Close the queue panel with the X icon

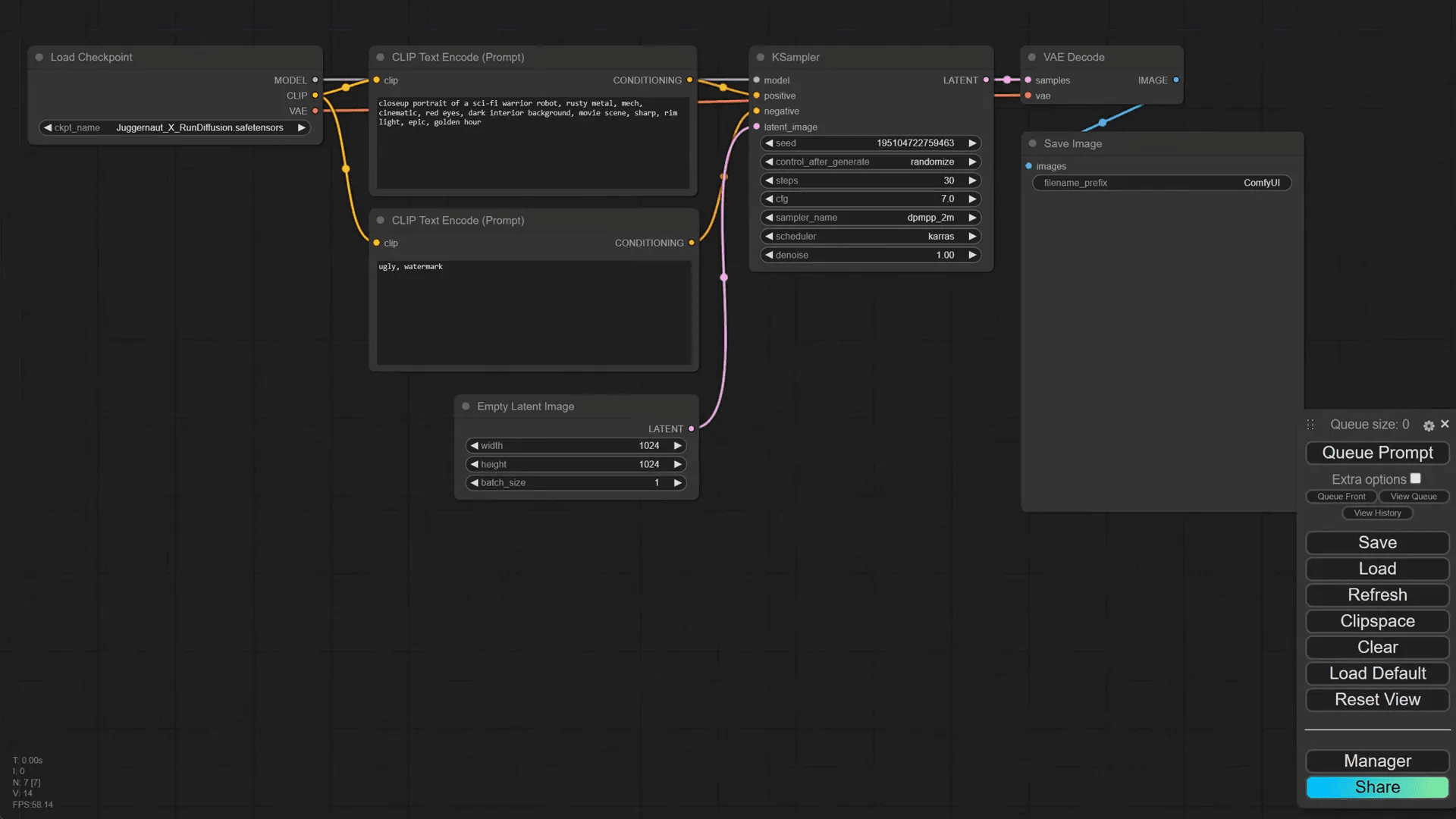[x=1445, y=425]
